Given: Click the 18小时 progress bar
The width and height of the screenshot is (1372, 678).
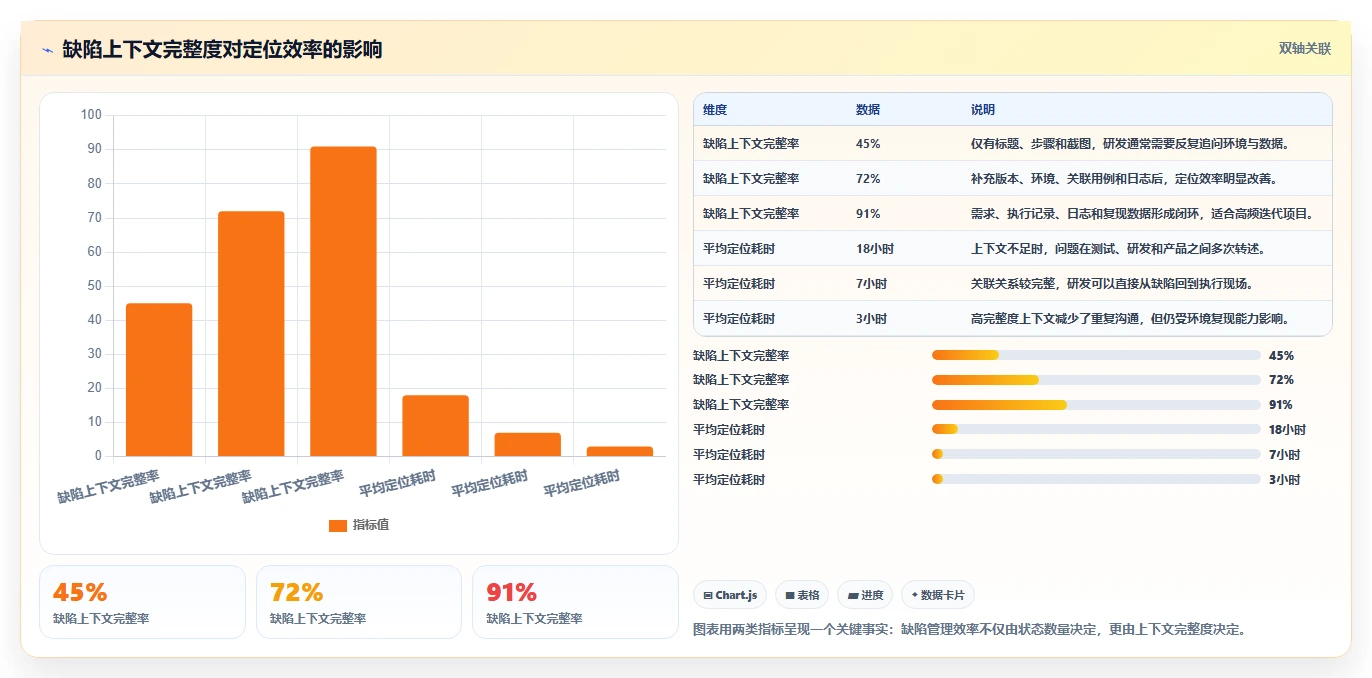Looking at the screenshot, I should tap(1096, 430).
